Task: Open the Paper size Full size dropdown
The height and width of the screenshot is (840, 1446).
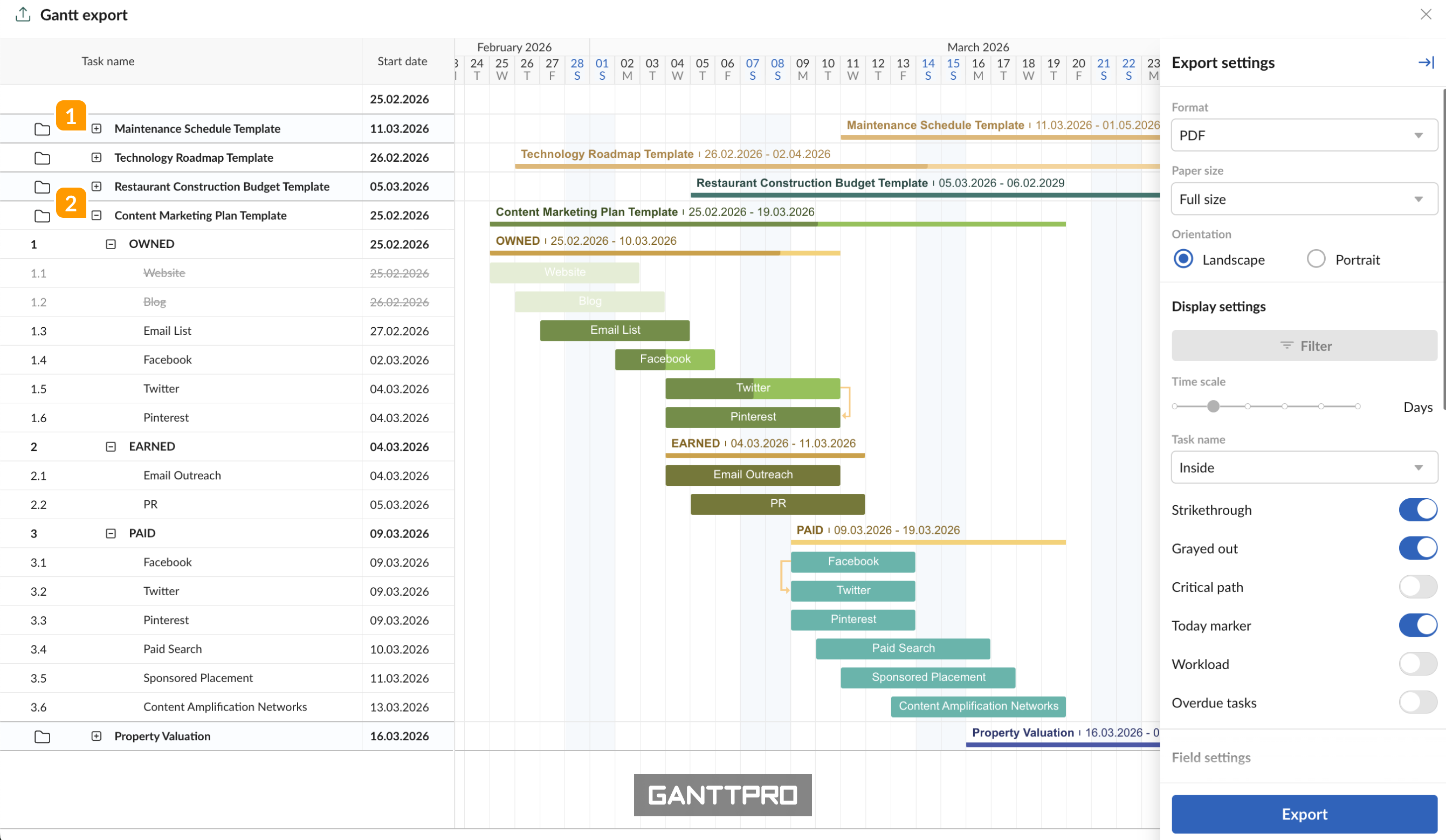Action: click(x=1304, y=199)
